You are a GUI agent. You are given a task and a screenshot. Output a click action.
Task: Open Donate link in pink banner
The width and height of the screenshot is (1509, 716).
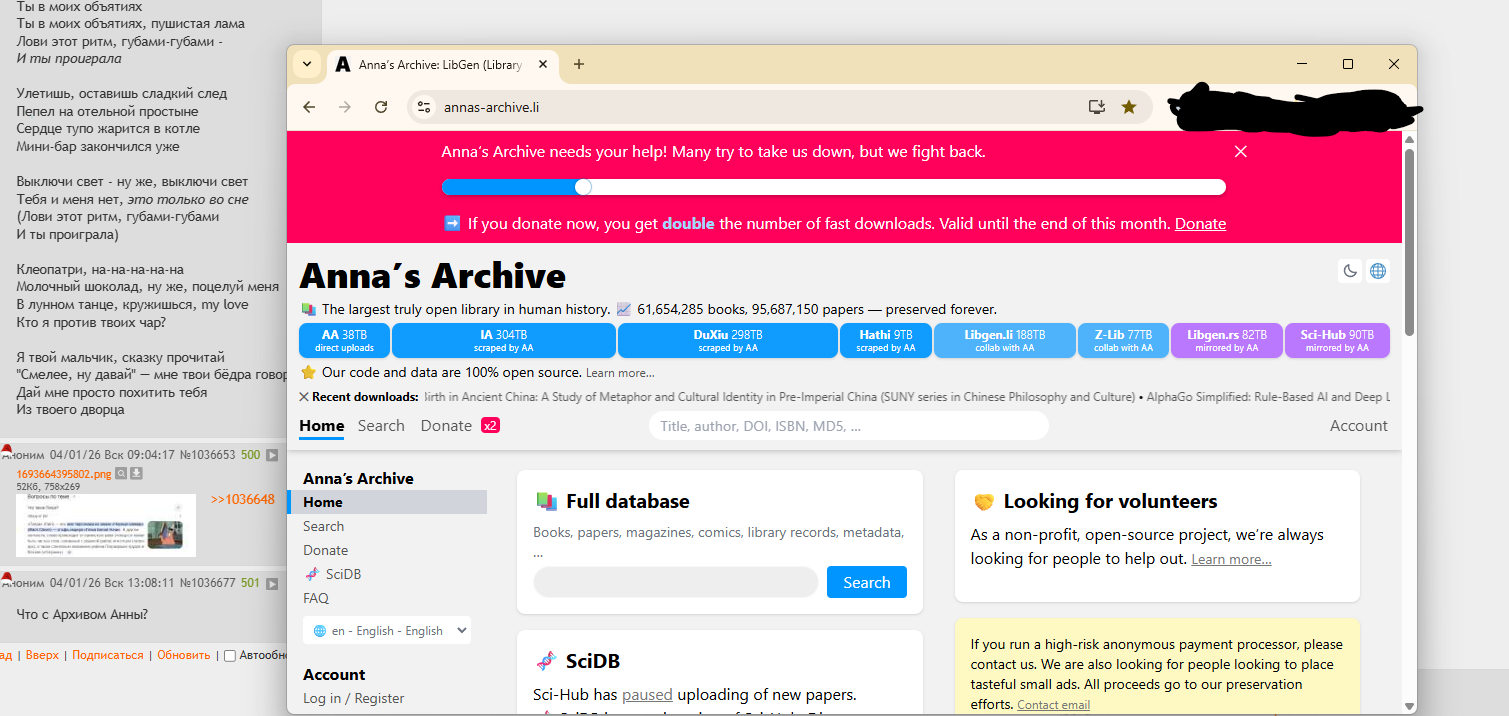[x=1200, y=224]
